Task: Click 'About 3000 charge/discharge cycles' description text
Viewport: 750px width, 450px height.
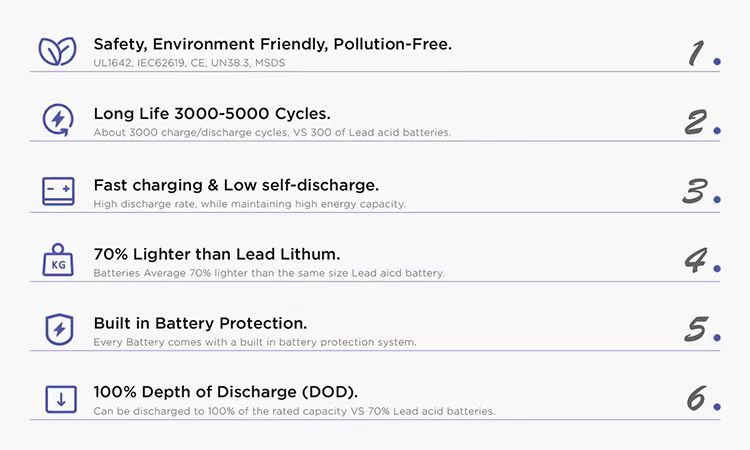Action: tap(272, 132)
